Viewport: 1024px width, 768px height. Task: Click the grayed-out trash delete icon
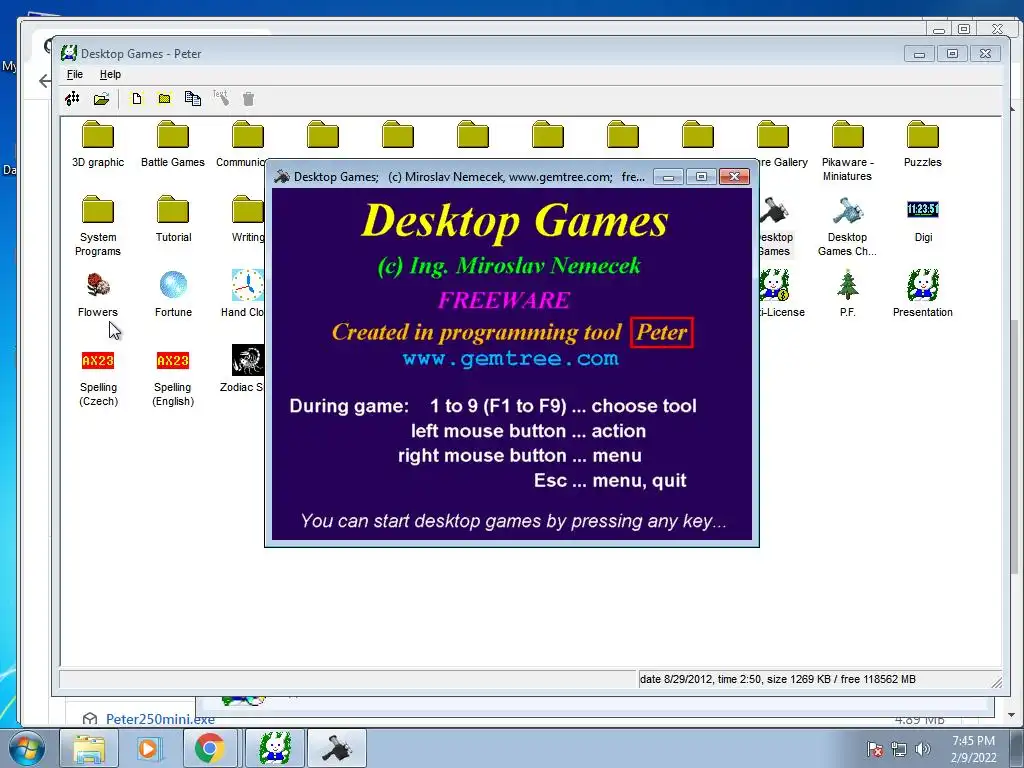(x=248, y=99)
